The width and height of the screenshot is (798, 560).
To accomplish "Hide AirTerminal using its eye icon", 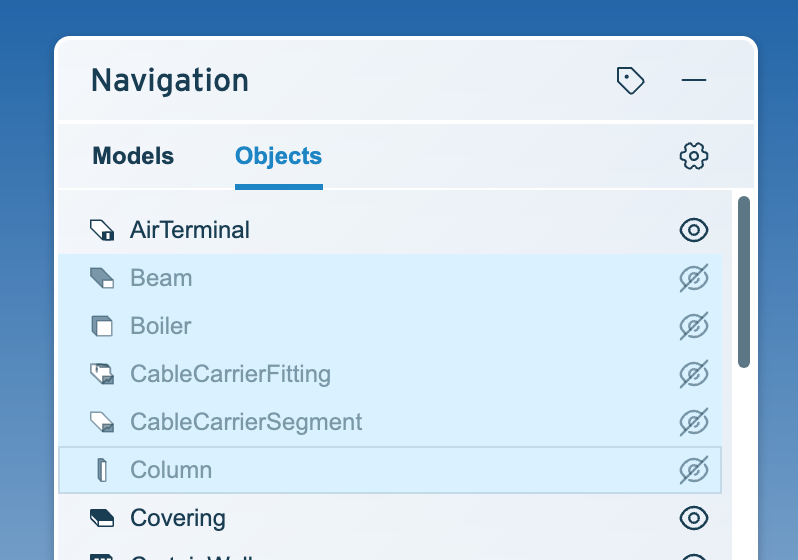I will 694,230.
